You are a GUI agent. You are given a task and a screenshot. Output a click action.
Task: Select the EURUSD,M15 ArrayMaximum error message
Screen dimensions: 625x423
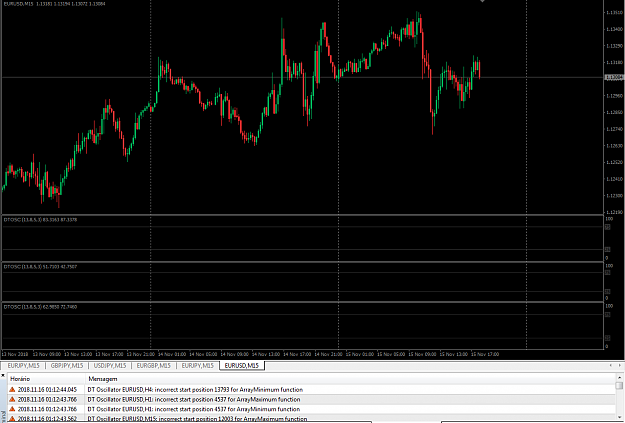pyautogui.click(x=197, y=419)
